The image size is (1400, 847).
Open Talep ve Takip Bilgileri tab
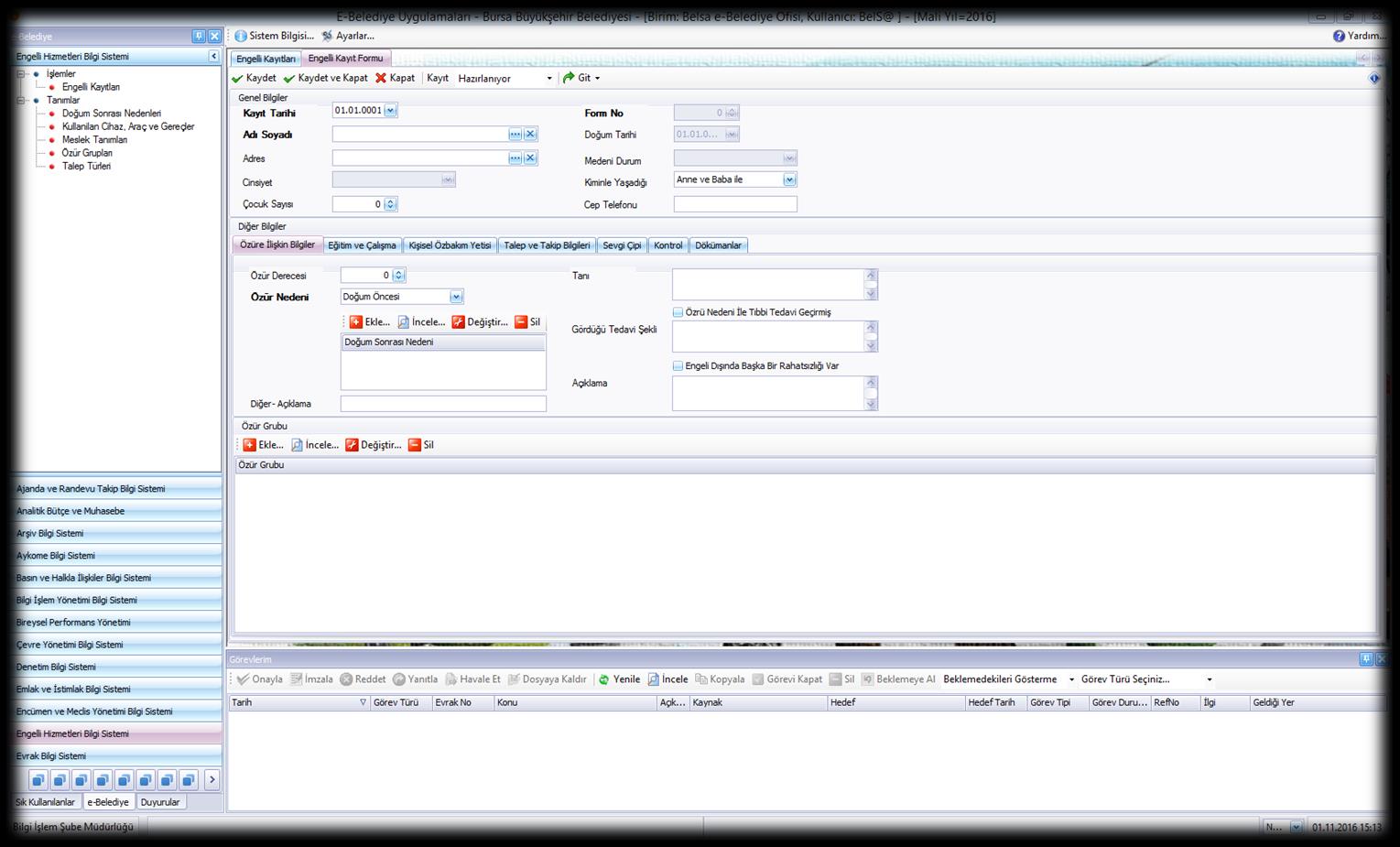[x=547, y=245]
